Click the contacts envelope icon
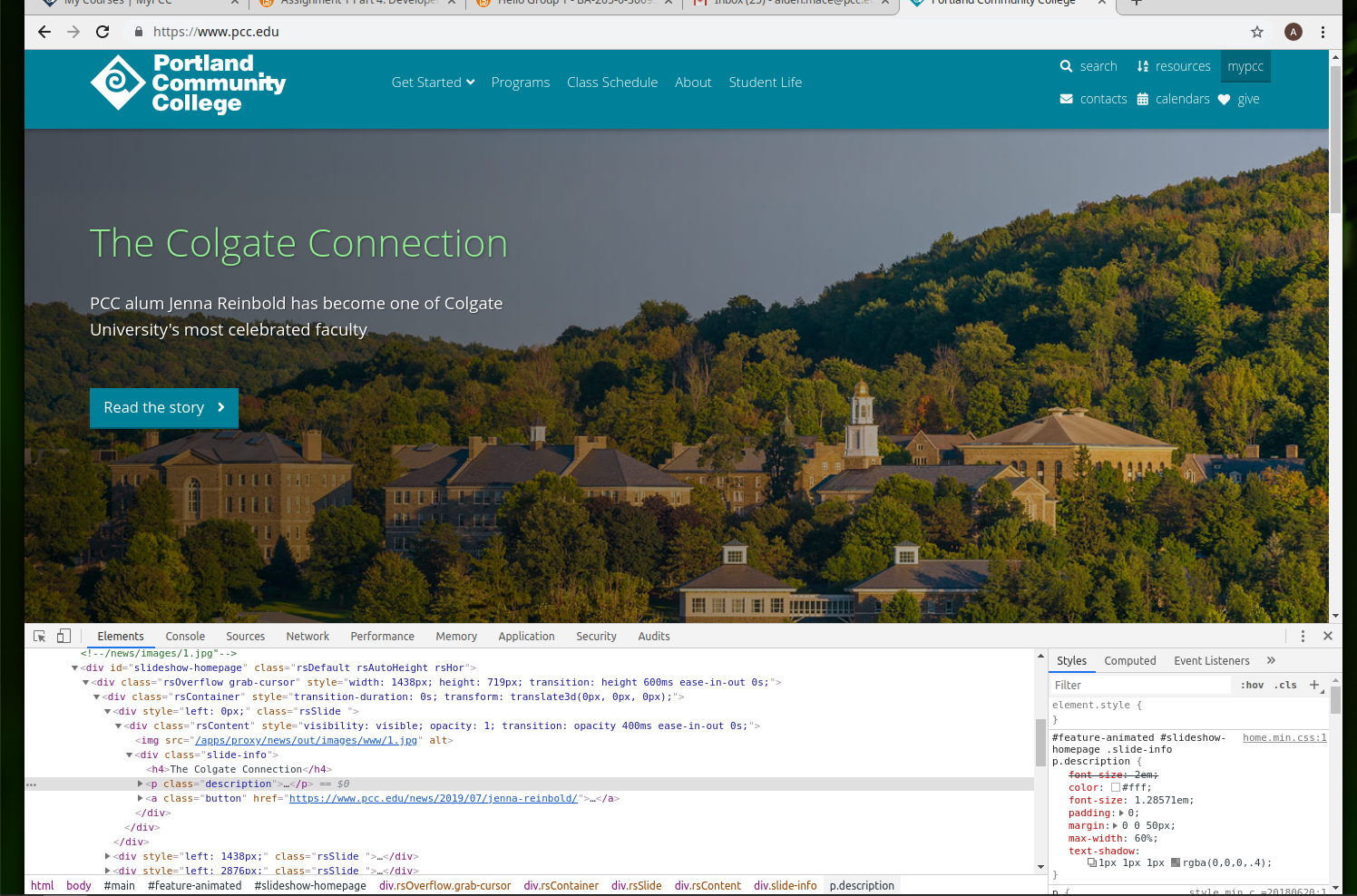This screenshot has height=896, width=1357. pyautogui.click(x=1067, y=99)
